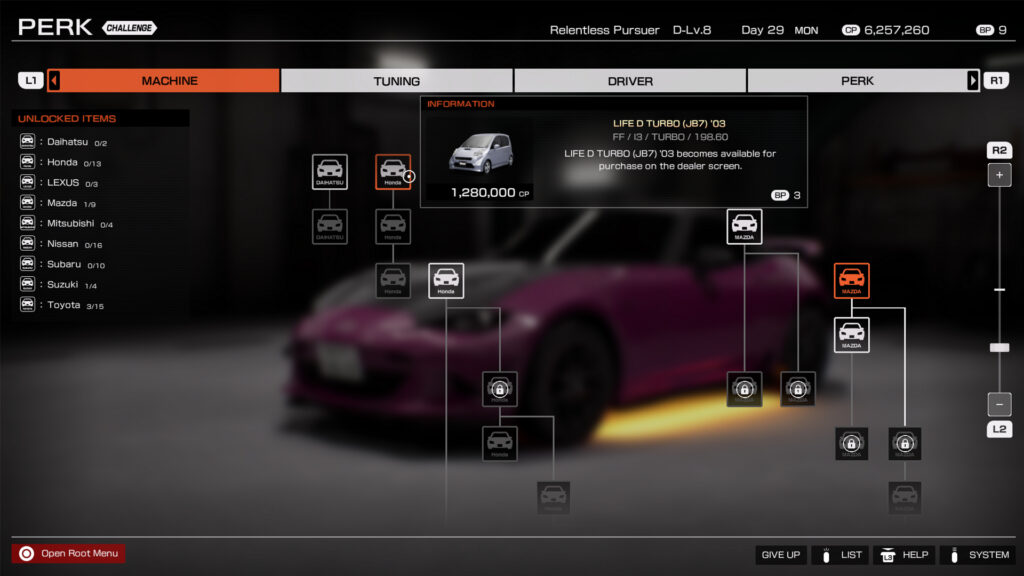Select the white Mazda node below the orange one
Screen dimensions: 1024x576
tap(851, 334)
